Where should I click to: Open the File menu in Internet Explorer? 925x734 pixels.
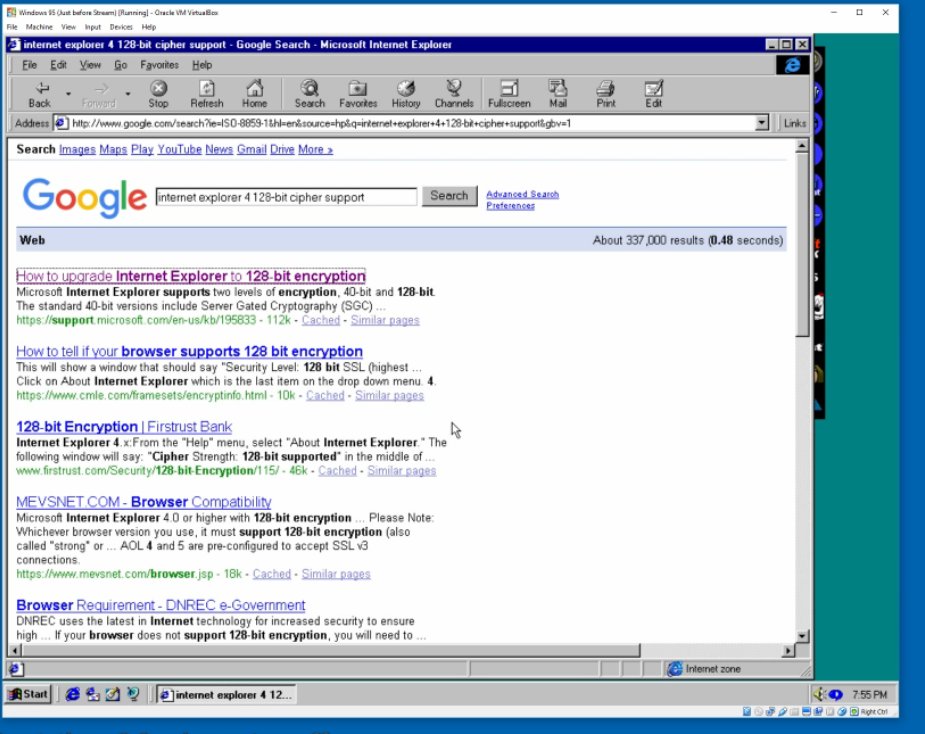[x=29, y=65]
